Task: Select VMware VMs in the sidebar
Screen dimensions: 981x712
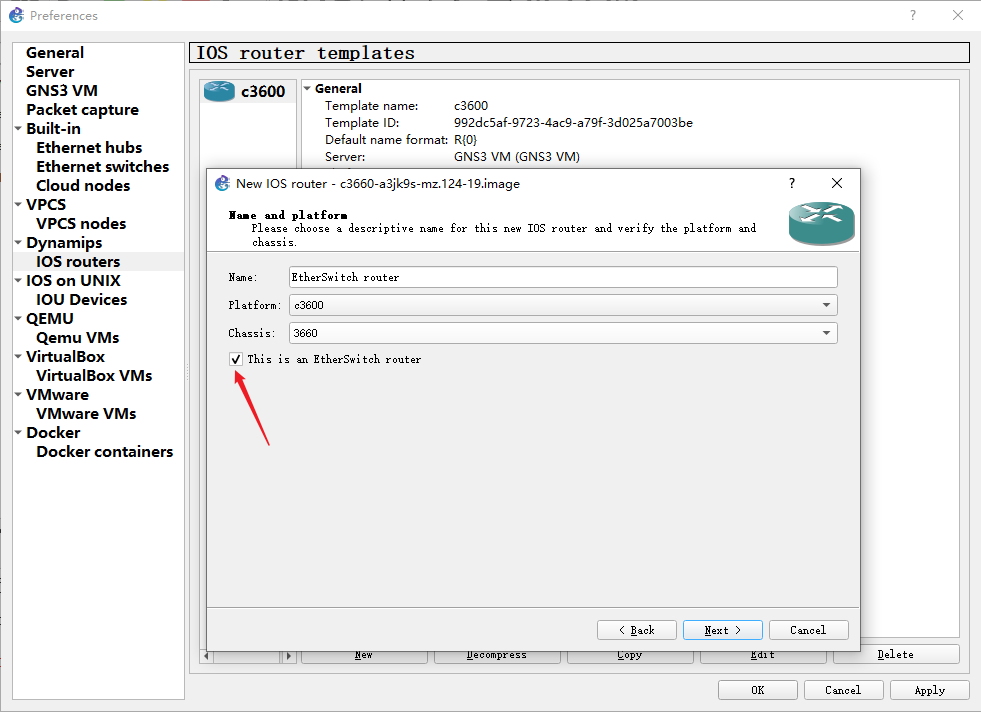Action: (x=86, y=414)
